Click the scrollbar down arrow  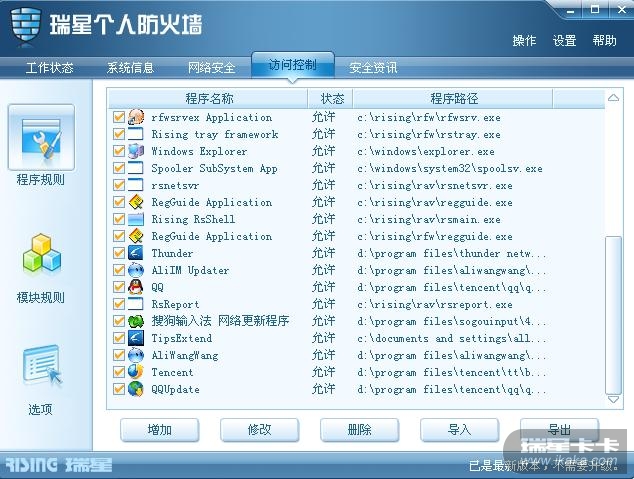coord(613,399)
